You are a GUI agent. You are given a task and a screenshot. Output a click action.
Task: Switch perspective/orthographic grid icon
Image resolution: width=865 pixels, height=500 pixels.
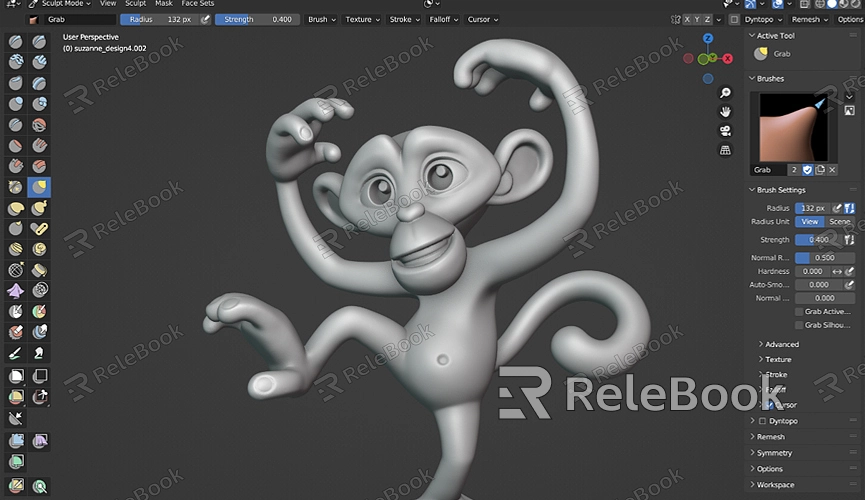click(725, 150)
